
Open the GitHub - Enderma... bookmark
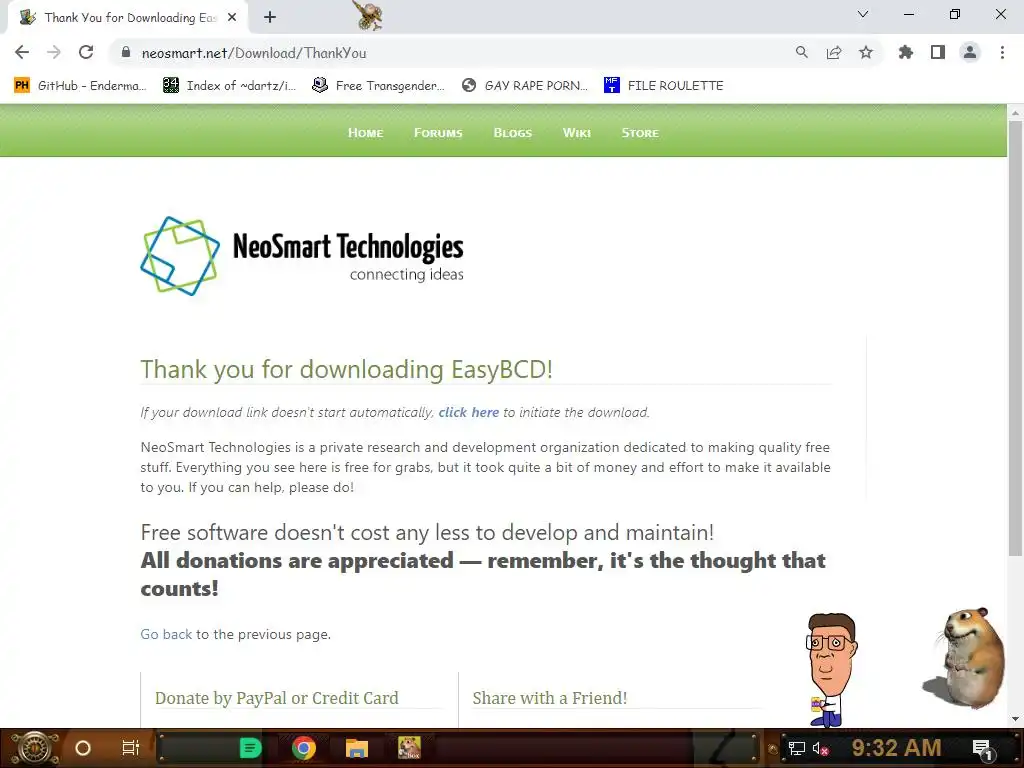80,86
